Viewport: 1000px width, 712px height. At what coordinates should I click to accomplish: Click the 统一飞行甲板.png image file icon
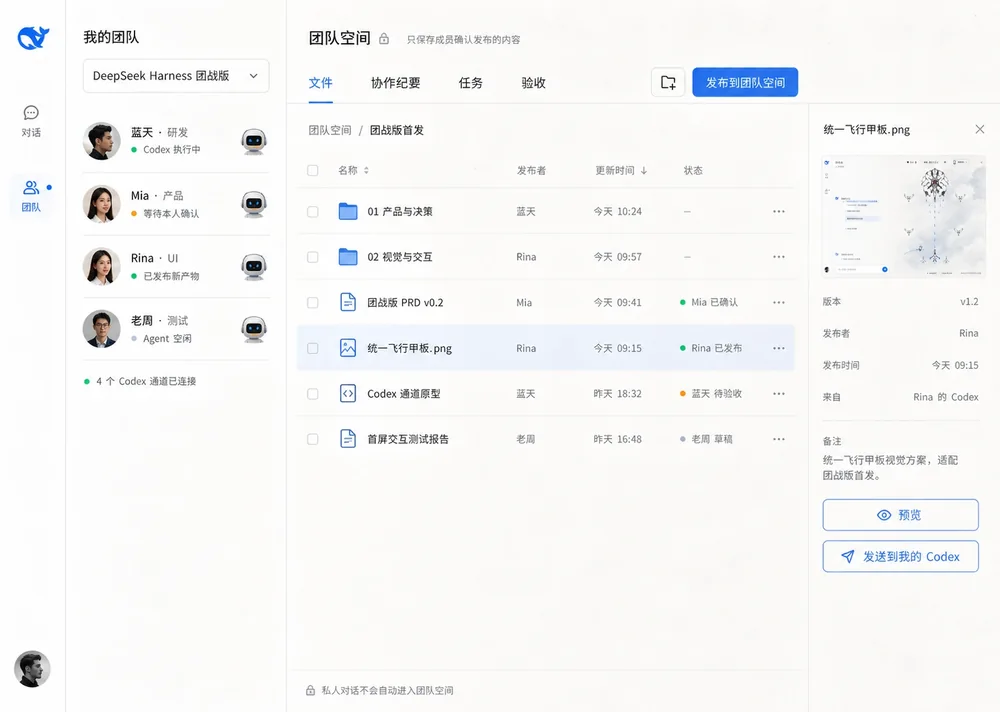(348, 348)
